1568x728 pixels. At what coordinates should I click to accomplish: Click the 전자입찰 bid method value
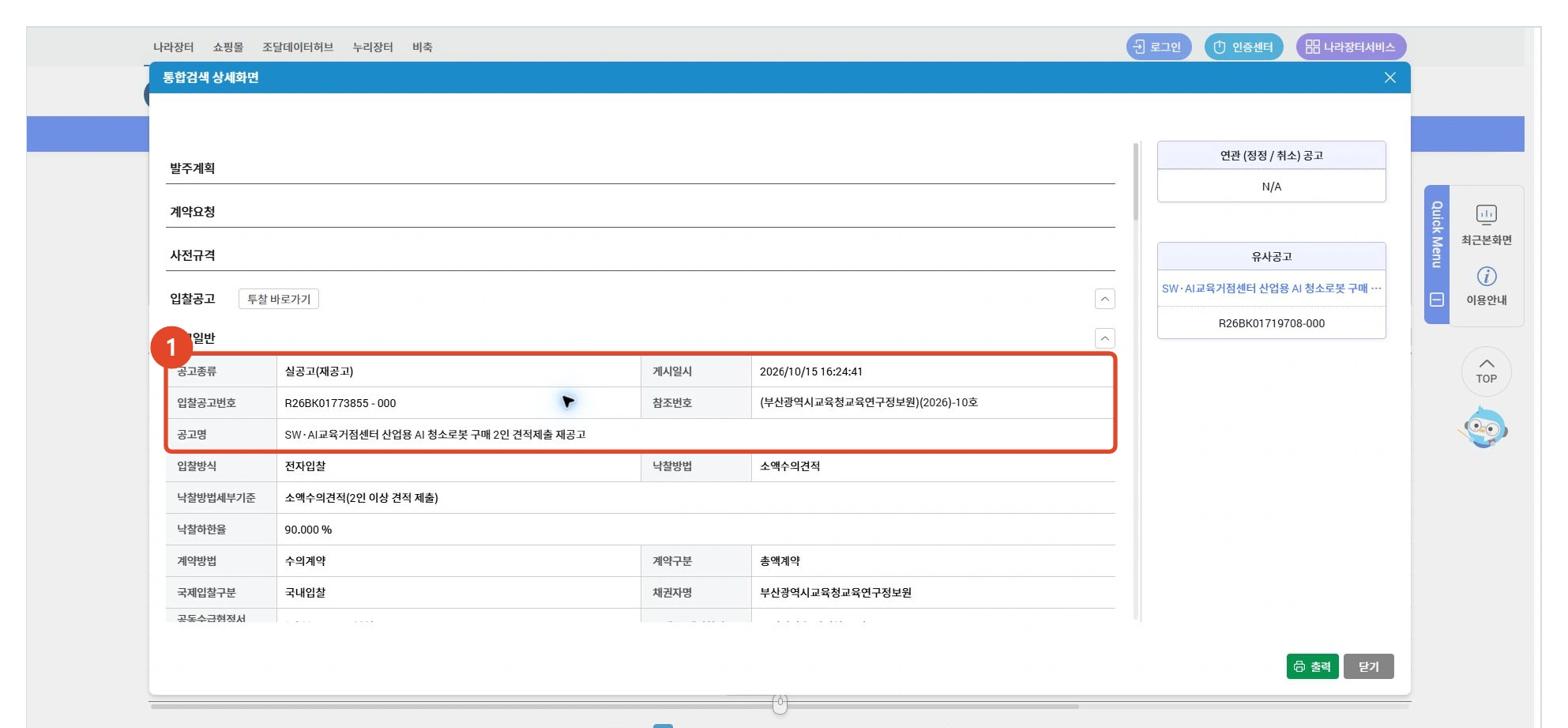click(305, 466)
